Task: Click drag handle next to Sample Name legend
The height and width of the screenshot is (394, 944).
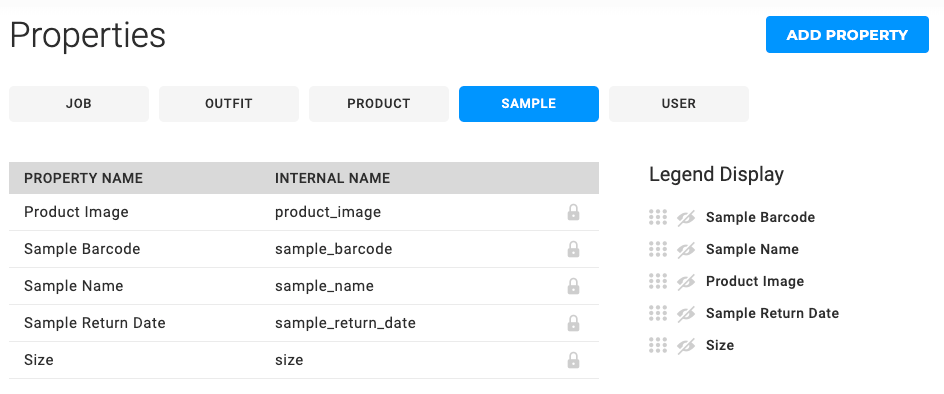Action: click(x=657, y=249)
